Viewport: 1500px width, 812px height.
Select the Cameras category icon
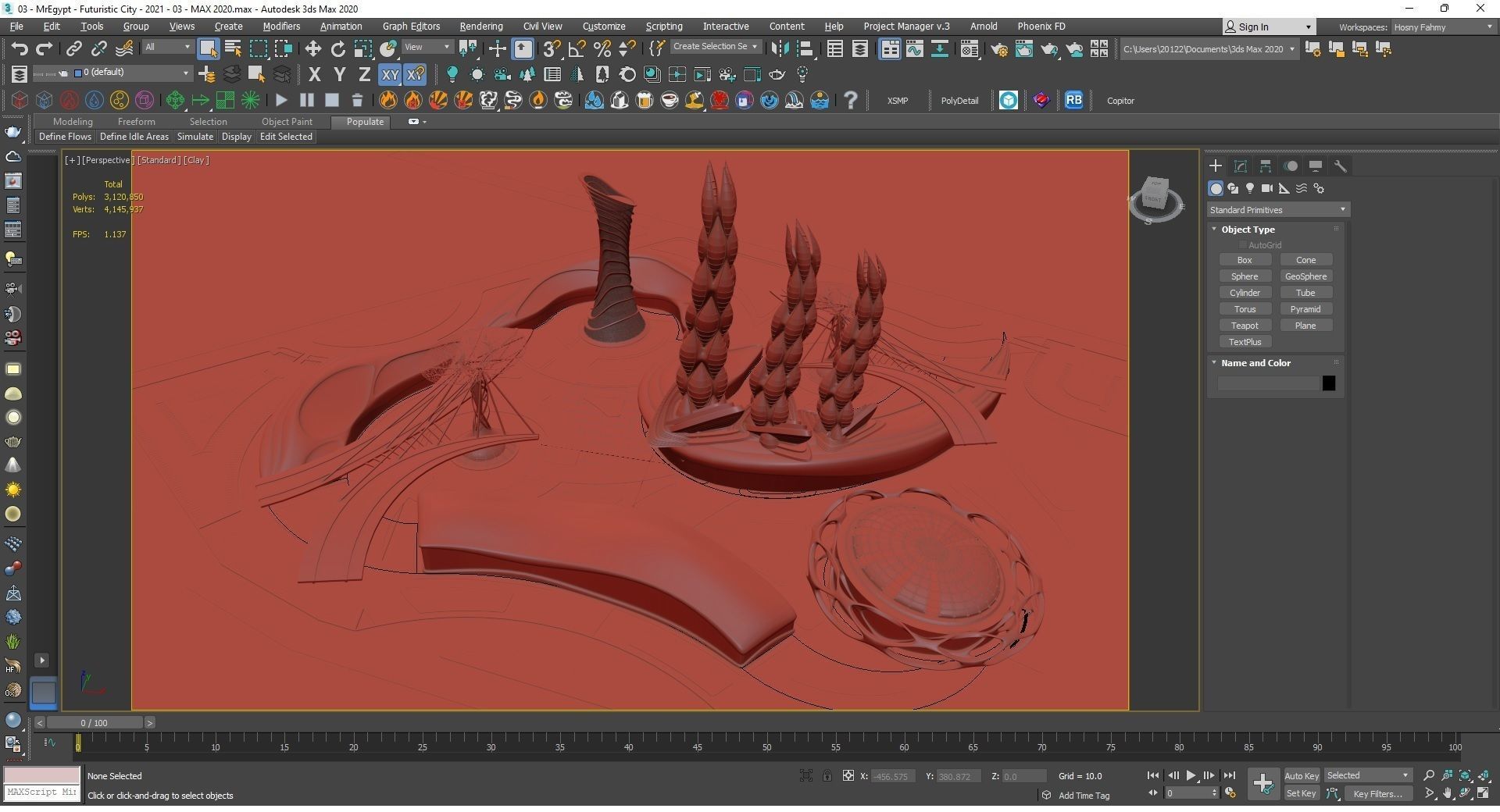point(1267,188)
